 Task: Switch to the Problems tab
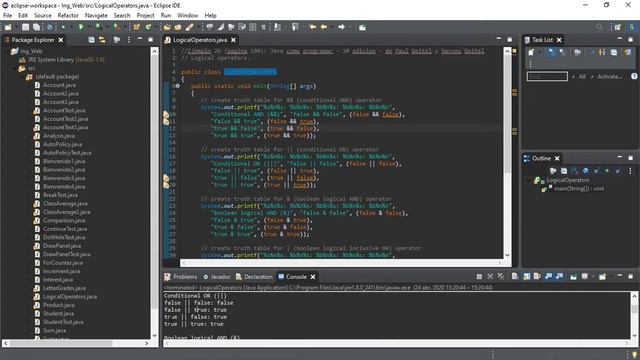click(181, 277)
